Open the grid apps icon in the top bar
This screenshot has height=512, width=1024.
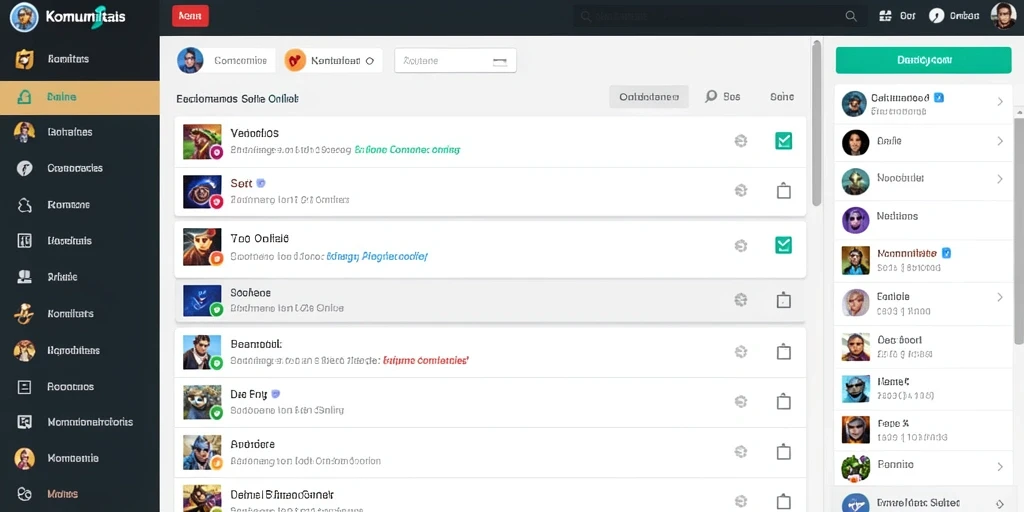886,16
